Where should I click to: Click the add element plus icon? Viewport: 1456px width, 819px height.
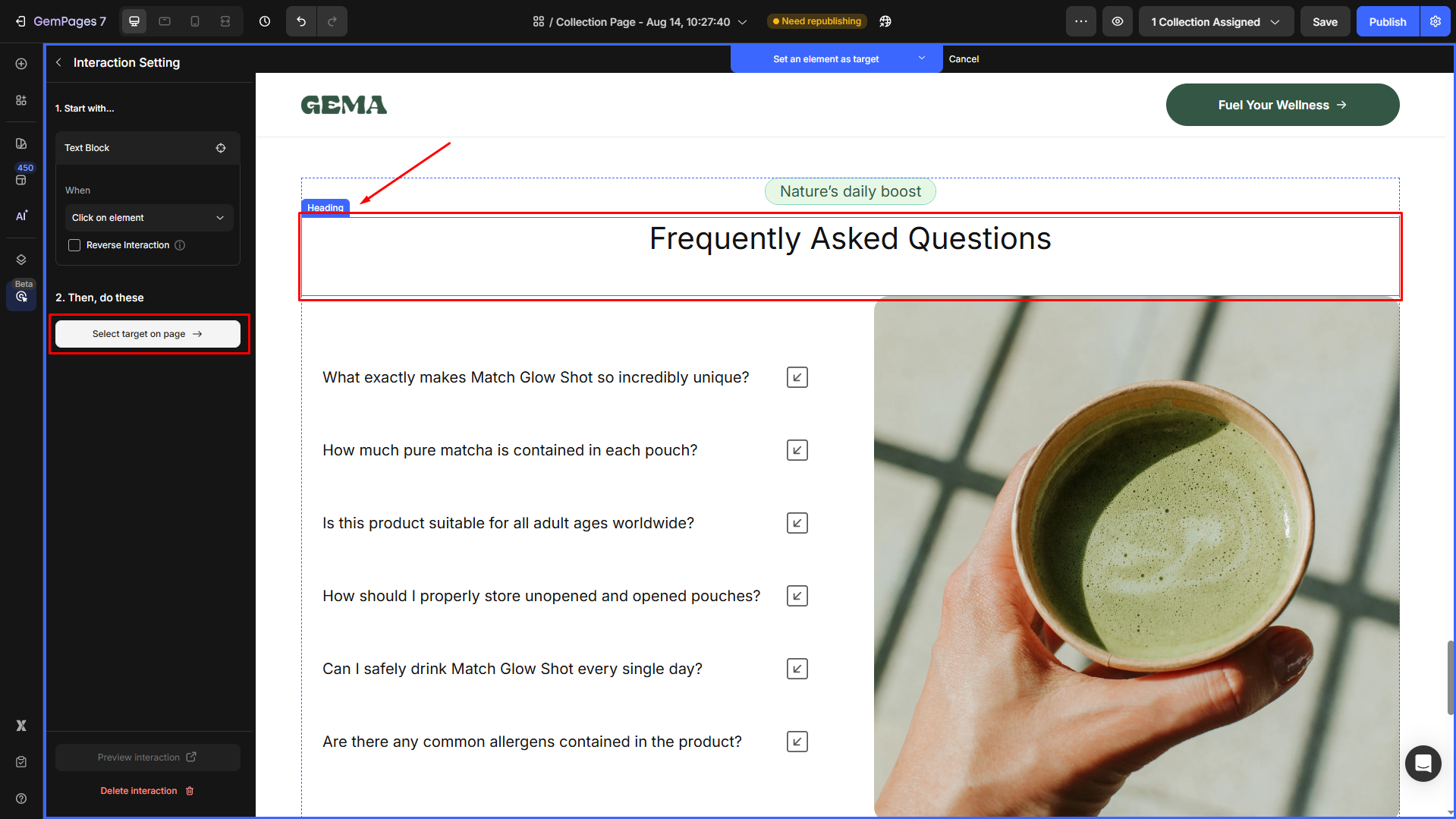21,64
